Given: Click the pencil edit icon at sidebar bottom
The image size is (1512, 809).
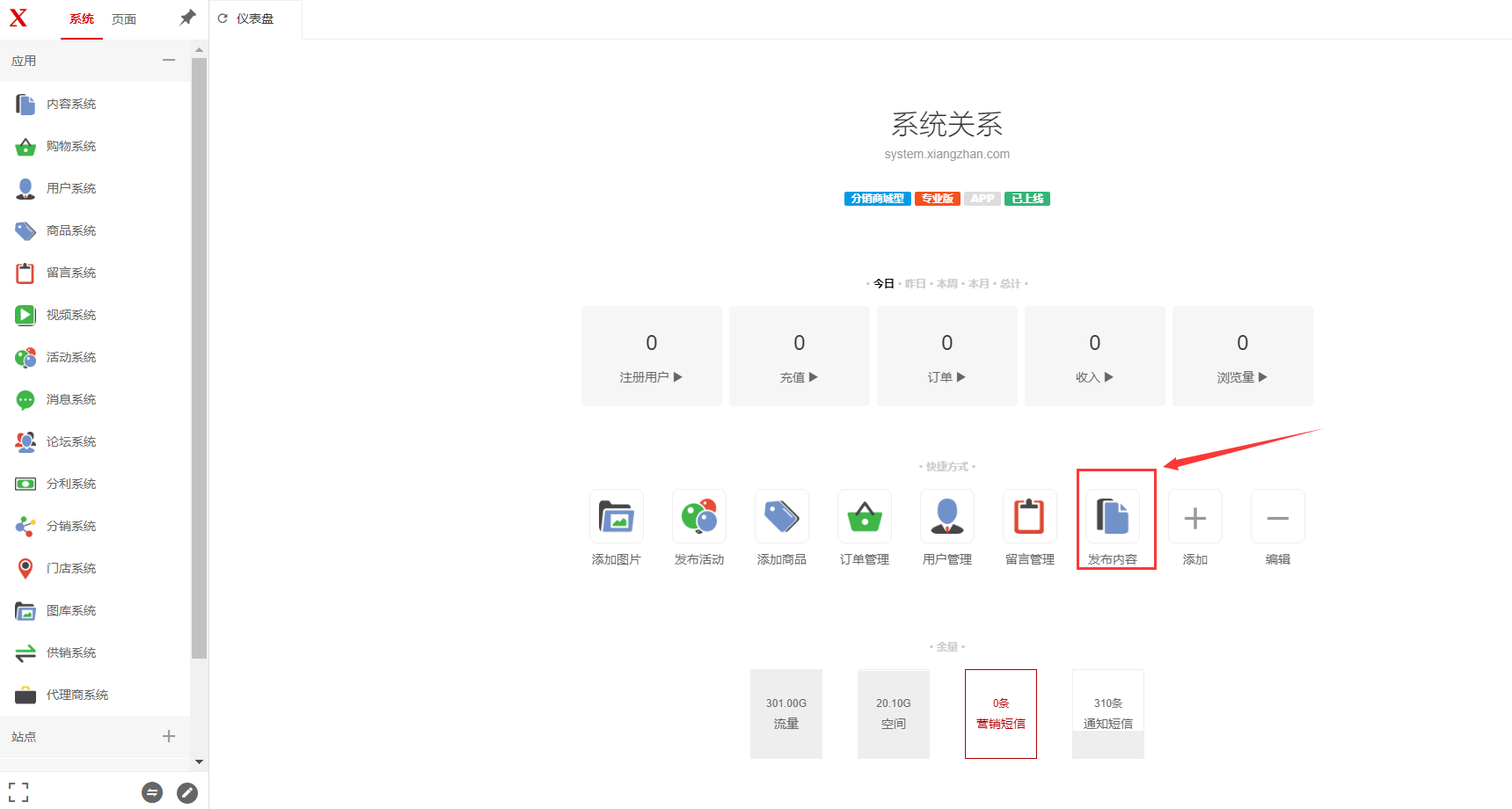Looking at the screenshot, I should click(187, 793).
